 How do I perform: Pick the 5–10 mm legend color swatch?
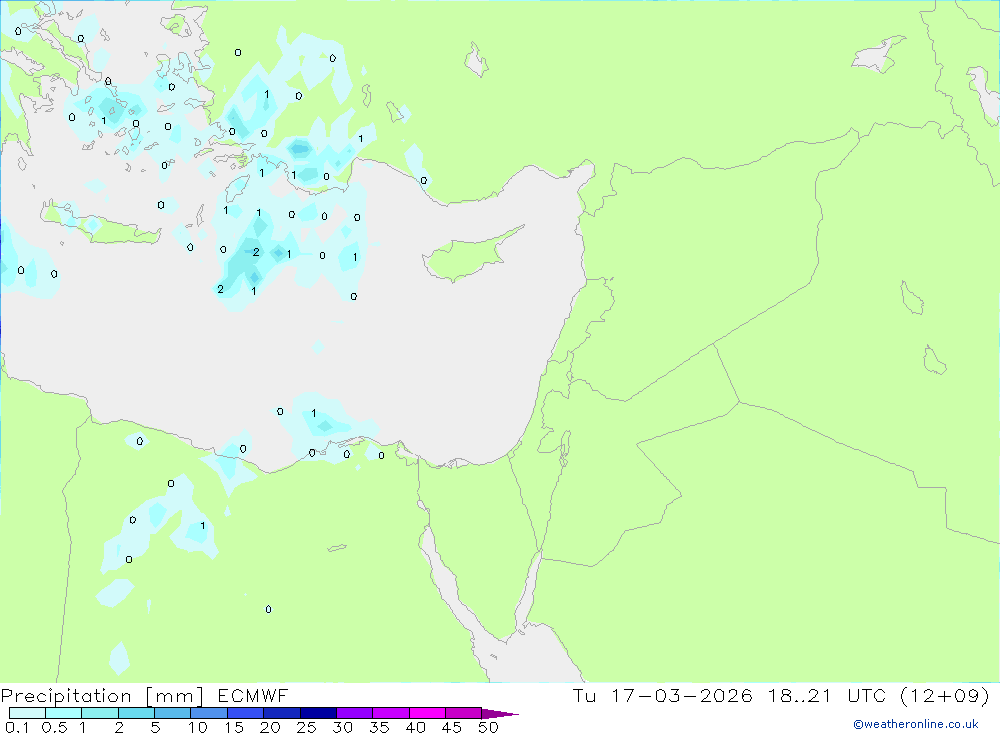(172, 713)
